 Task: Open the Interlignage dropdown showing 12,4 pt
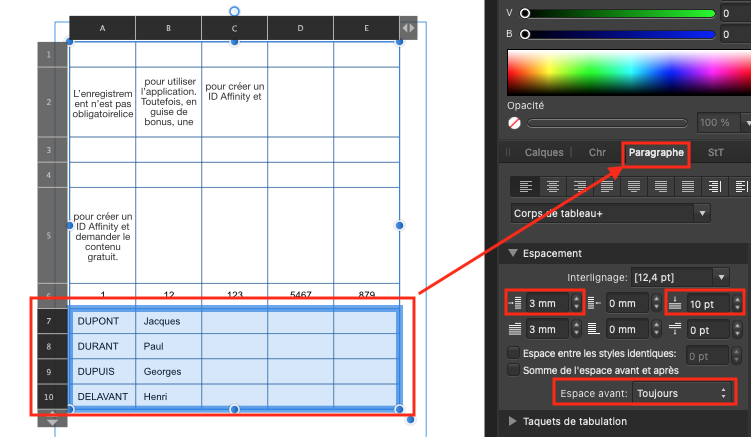[x=680, y=277]
